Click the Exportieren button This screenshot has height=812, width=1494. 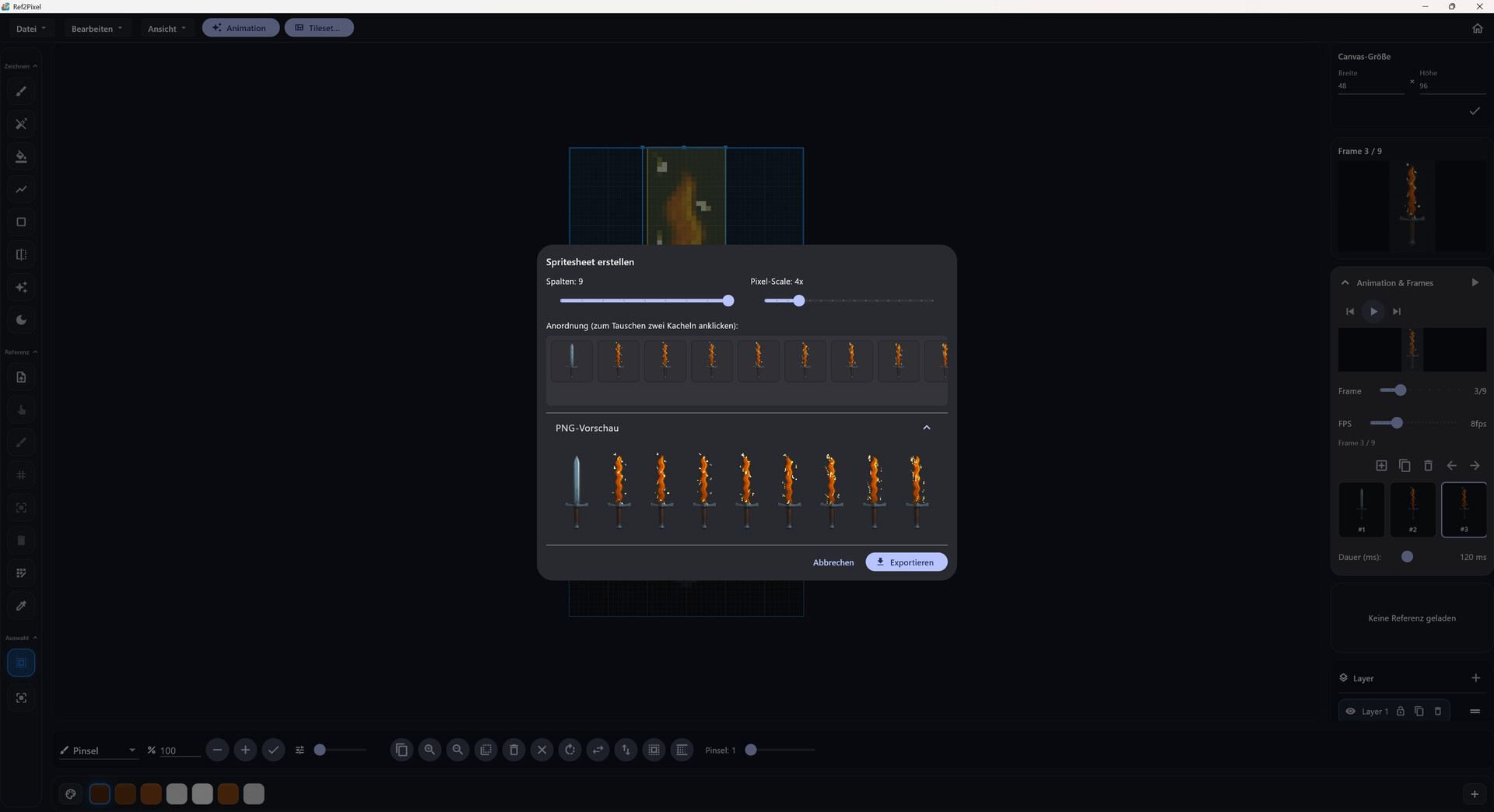point(906,562)
